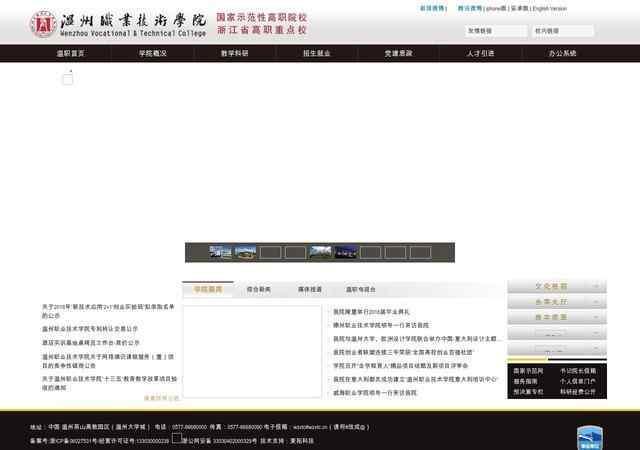Open notice 温州职业技术学院专利转让交易公示
This screenshot has width=640, height=450.
(90, 329)
